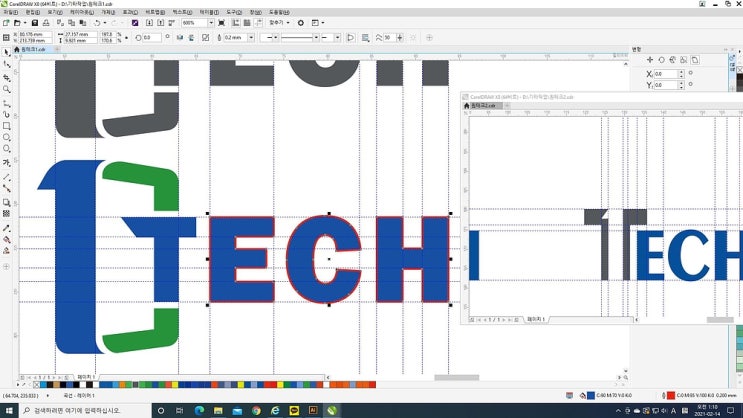Select the Transparency tool

pos(6,214)
